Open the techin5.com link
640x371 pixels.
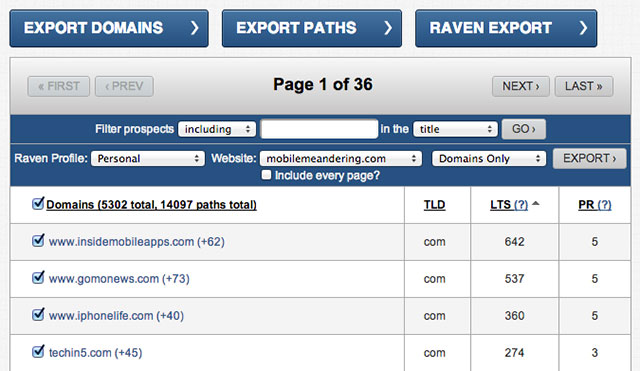pos(80,353)
